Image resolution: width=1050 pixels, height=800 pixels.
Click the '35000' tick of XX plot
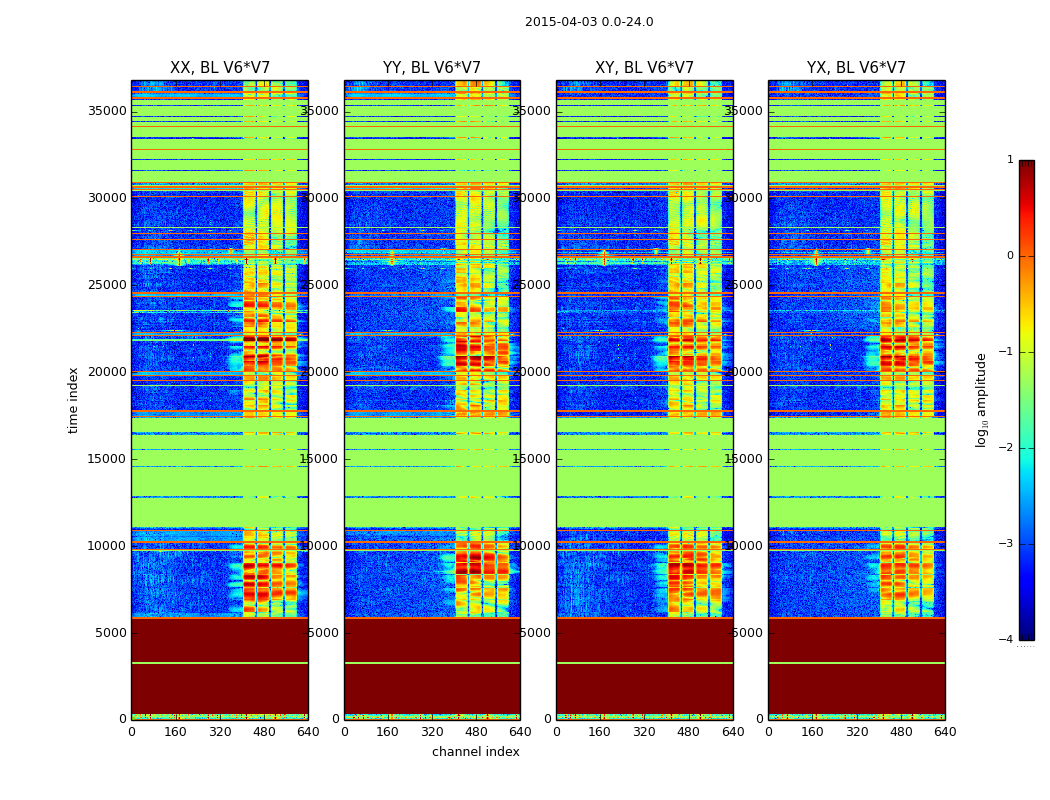pyautogui.click(x=107, y=110)
